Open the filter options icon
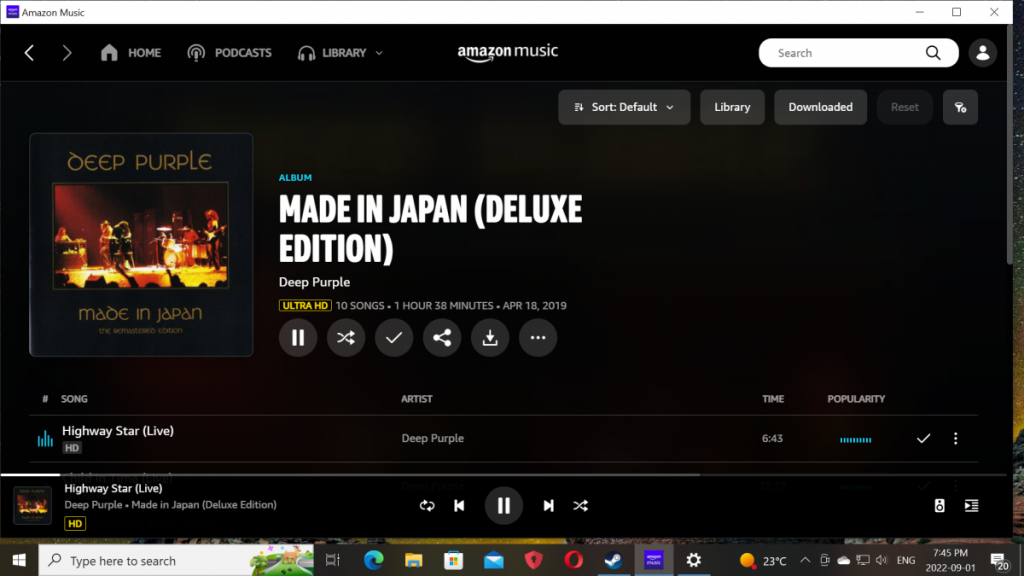 pos(960,107)
